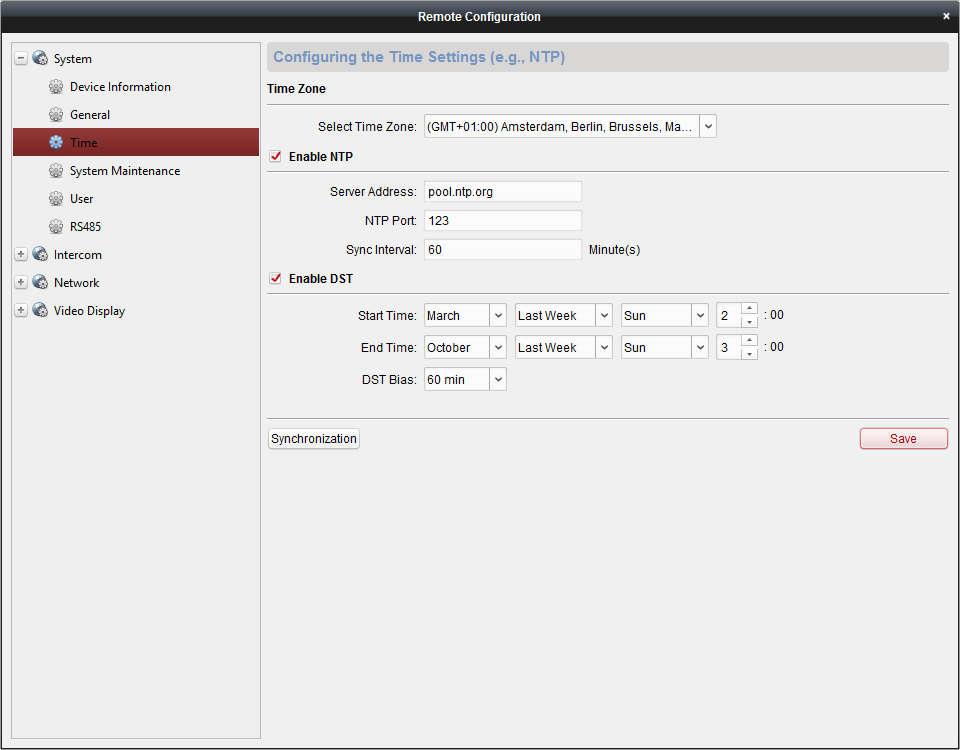The height and width of the screenshot is (750, 960).
Task: Click the Start Time hour field
Action: (x=729, y=315)
